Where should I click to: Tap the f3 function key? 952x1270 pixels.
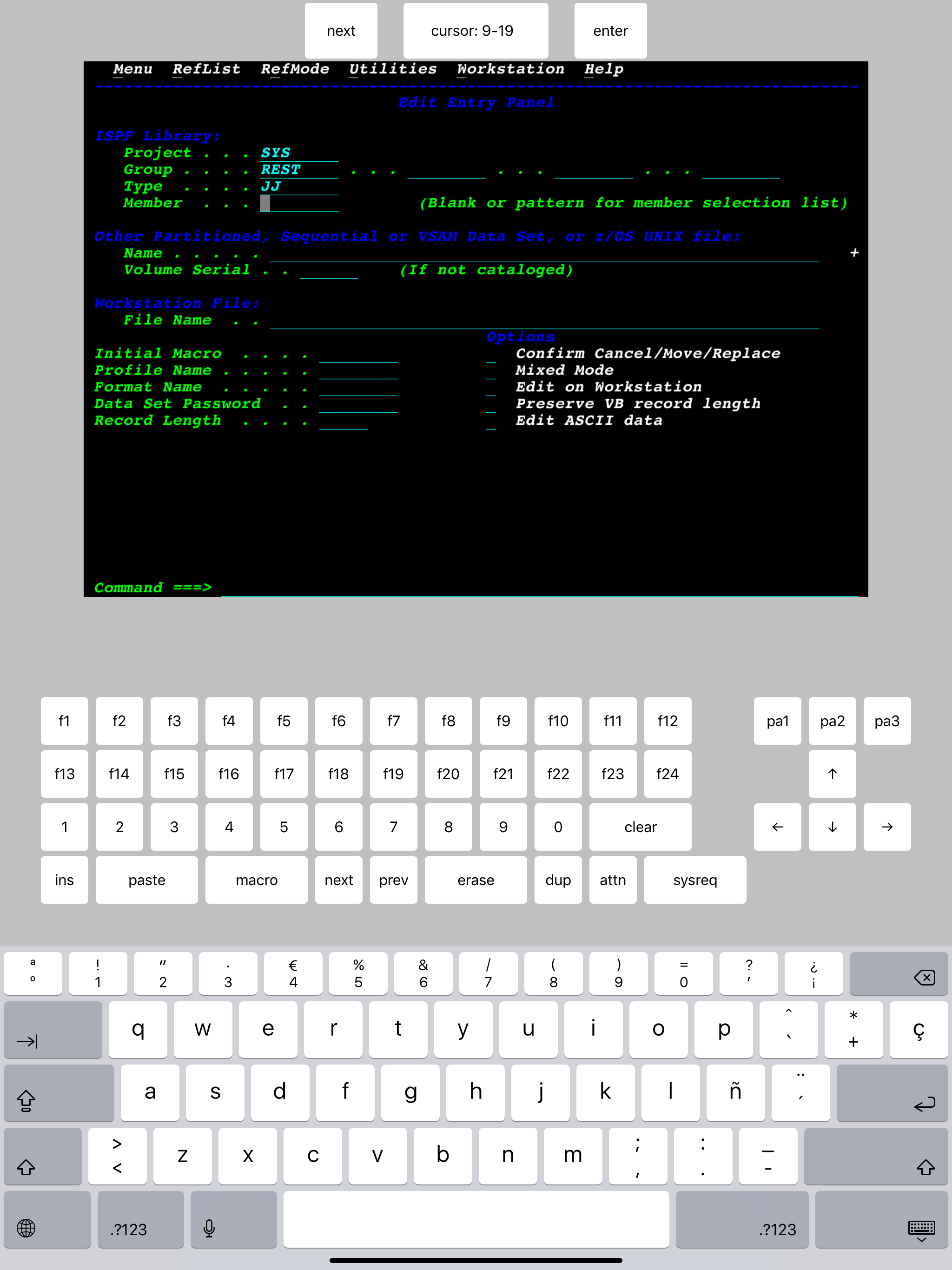(174, 721)
